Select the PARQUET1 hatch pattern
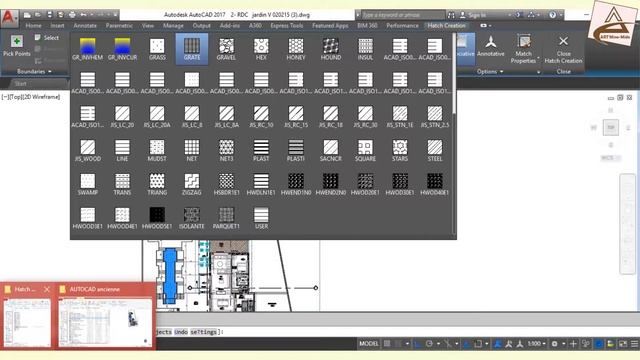 (227, 218)
